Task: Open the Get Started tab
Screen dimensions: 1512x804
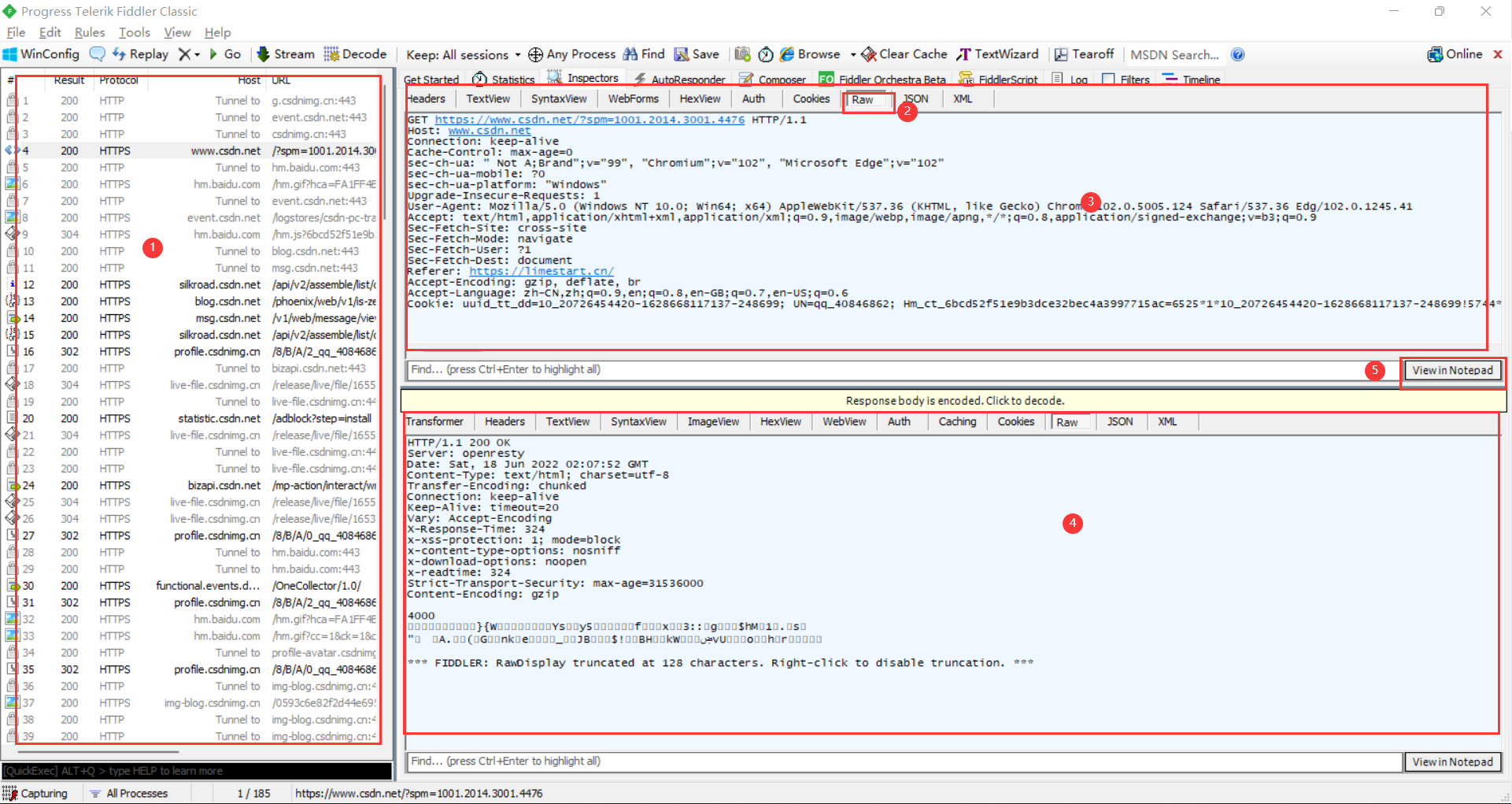Action: click(431, 79)
